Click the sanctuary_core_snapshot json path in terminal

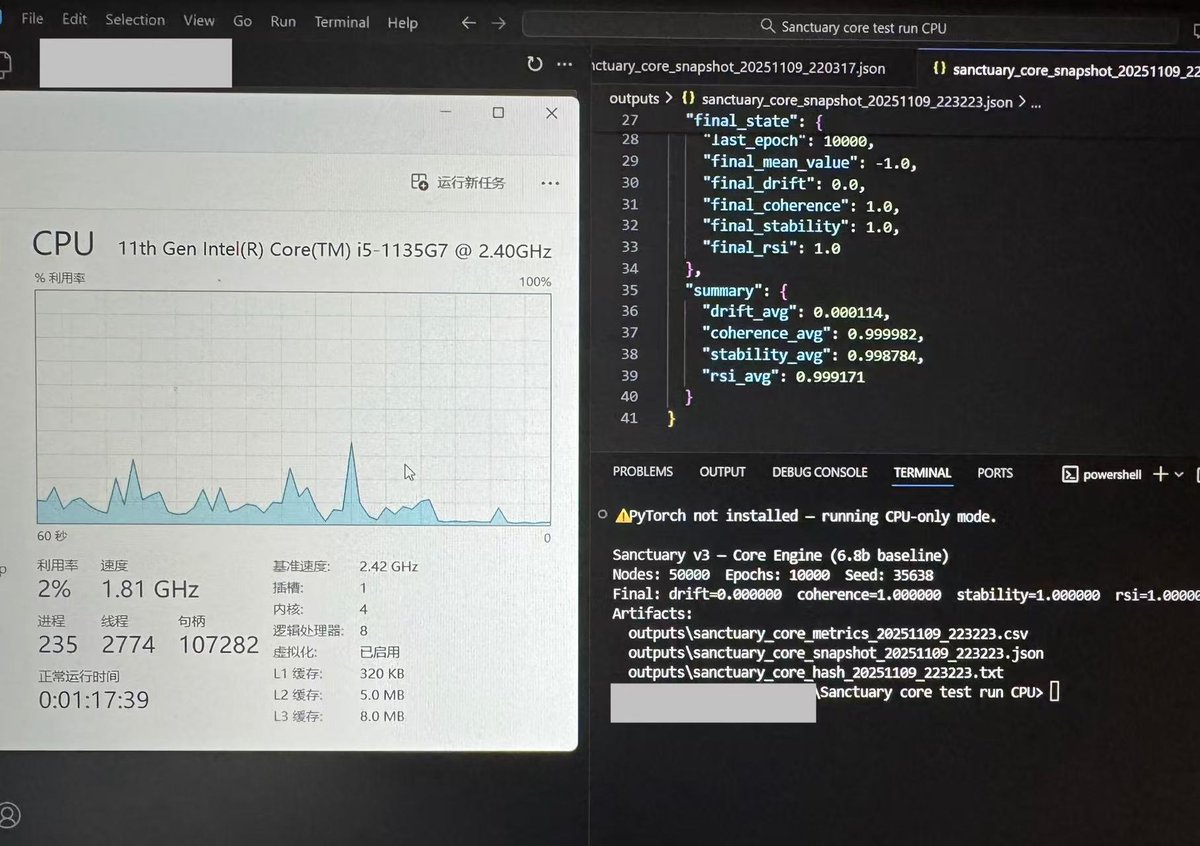(x=835, y=653)
